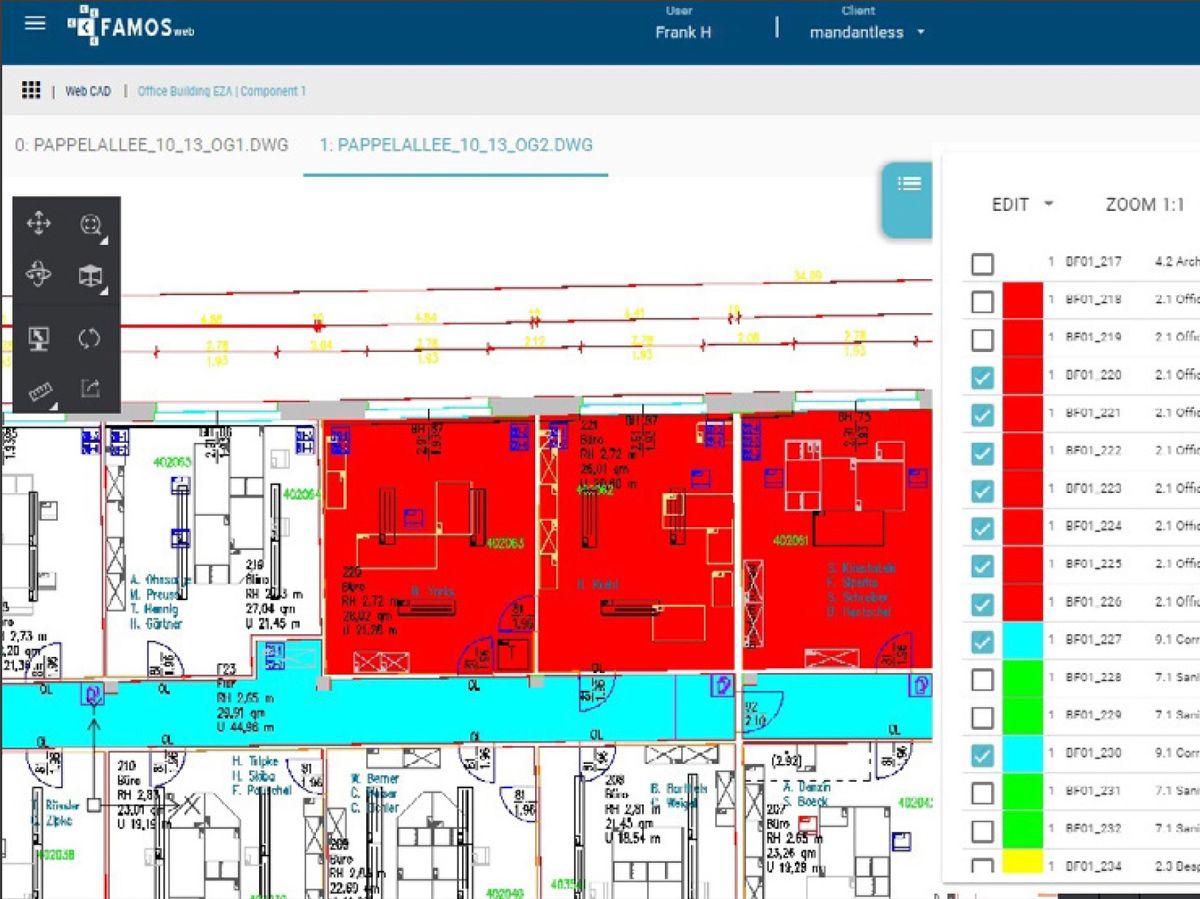This screenshot has height=899, width=1200.
Task: Tick the checkbox for BF01_228
Action: click(x=982, y=679)
